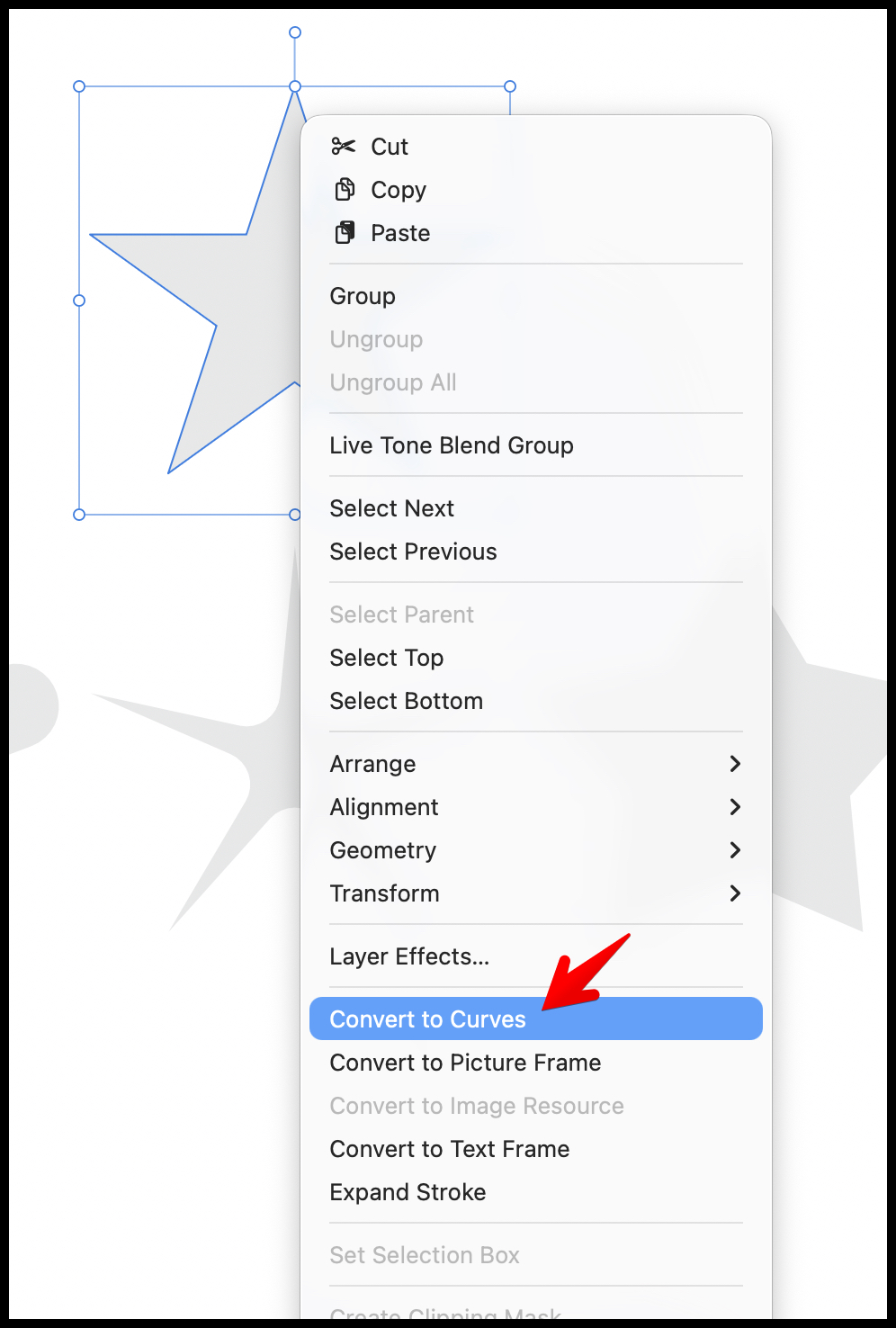Select Group from the context menu

pyautogui.click(x=363, y=296)
